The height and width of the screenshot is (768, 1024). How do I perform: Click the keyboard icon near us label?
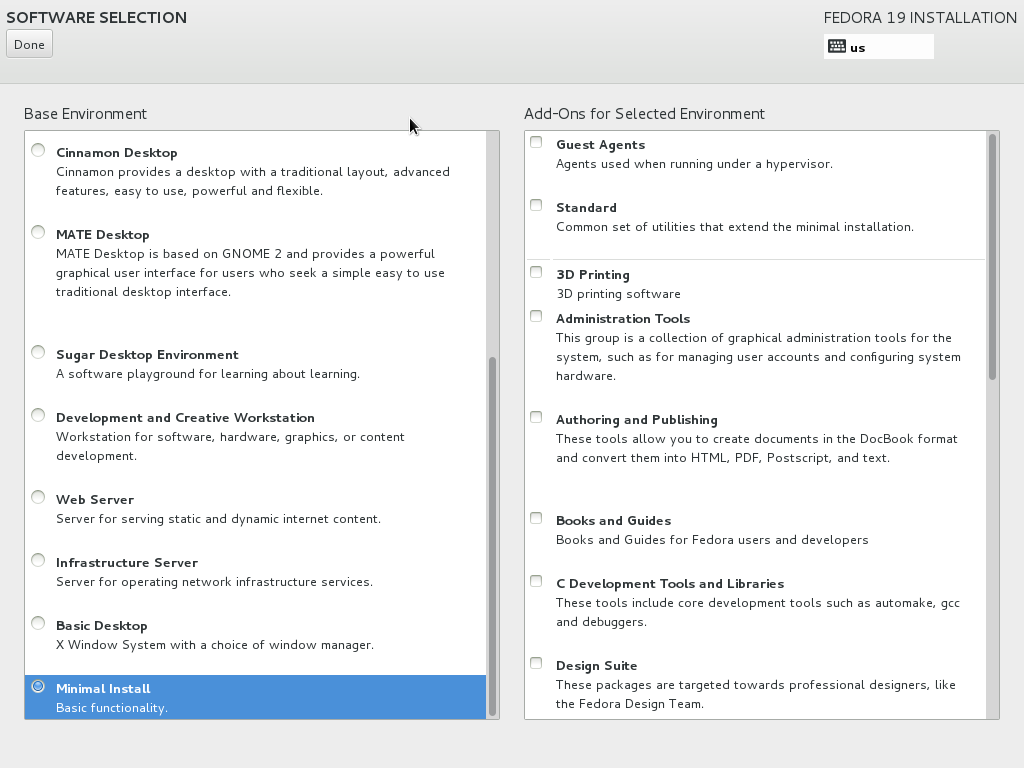pos(836,46)
